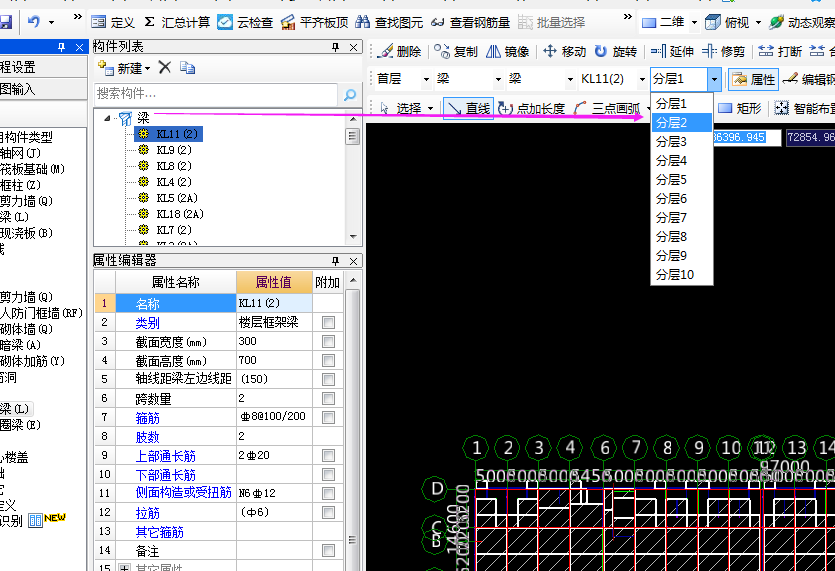Pin the 构件列表 panel
835x571 pixels.
(335, 47)
